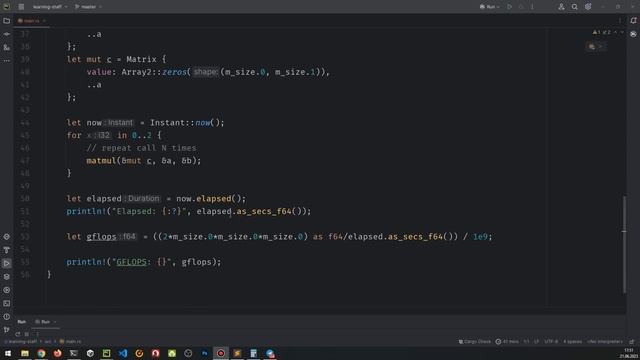Open the Problems tool window icon

pos(7,317)
